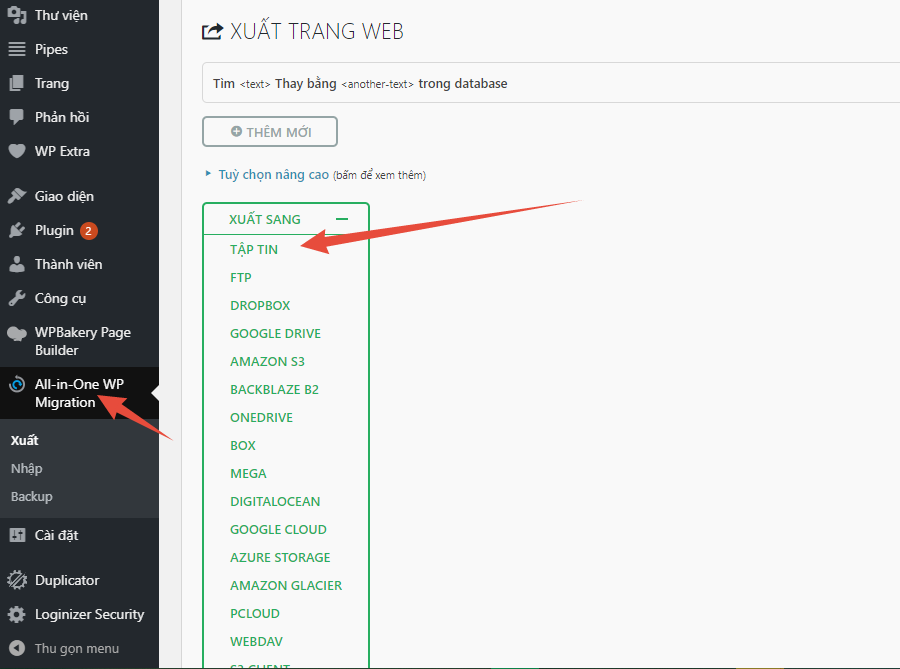Open the Backup submenu entry
The width and height of the screenshot is (900, 669).
click(x=31, y=496)
